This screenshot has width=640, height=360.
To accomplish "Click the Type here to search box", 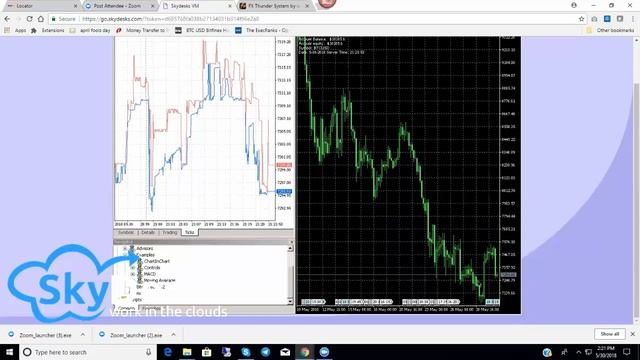I will 88,352.
